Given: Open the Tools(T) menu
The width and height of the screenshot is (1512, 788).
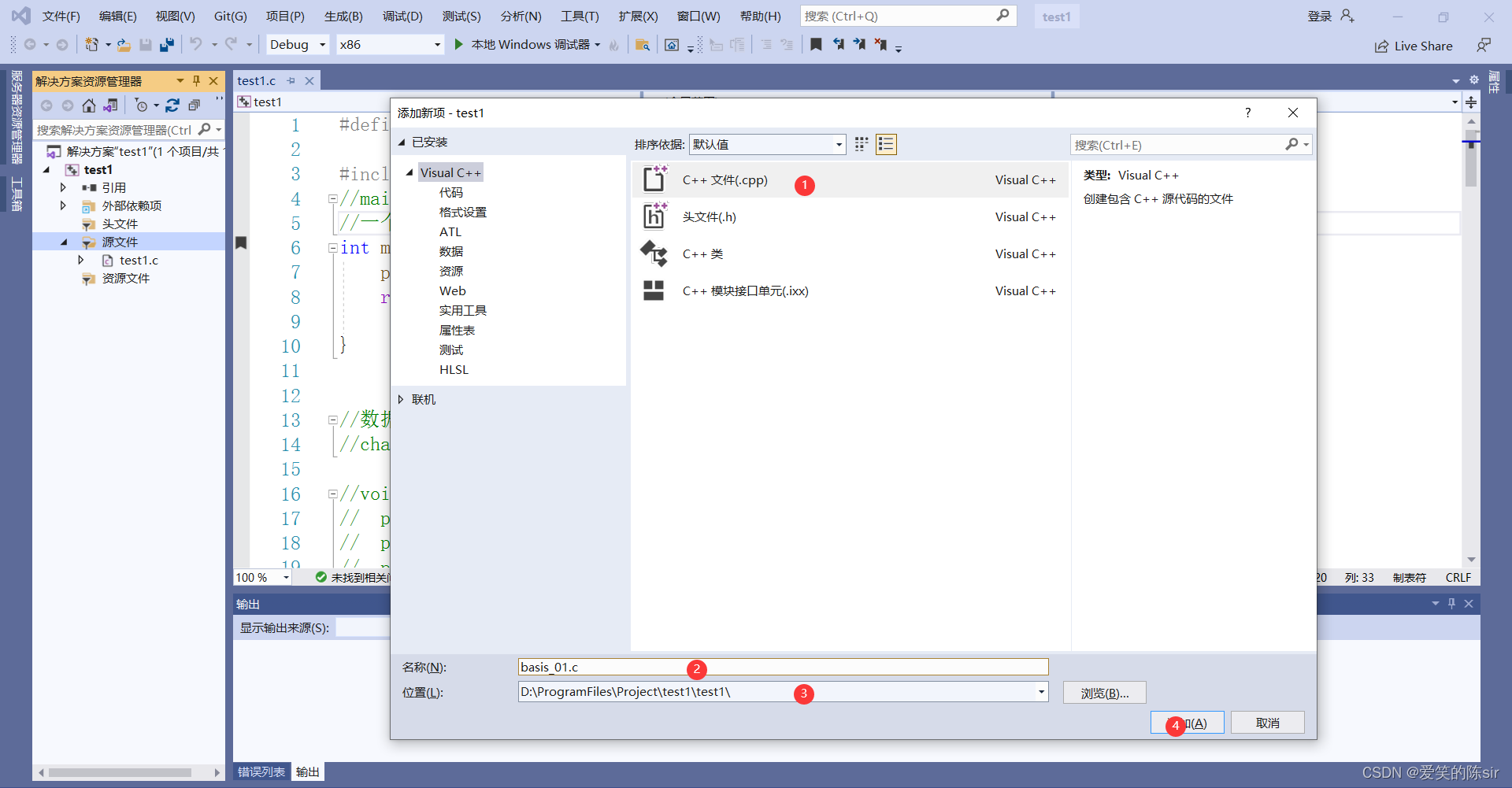Looking at the screenshot, I should point(580,16).
